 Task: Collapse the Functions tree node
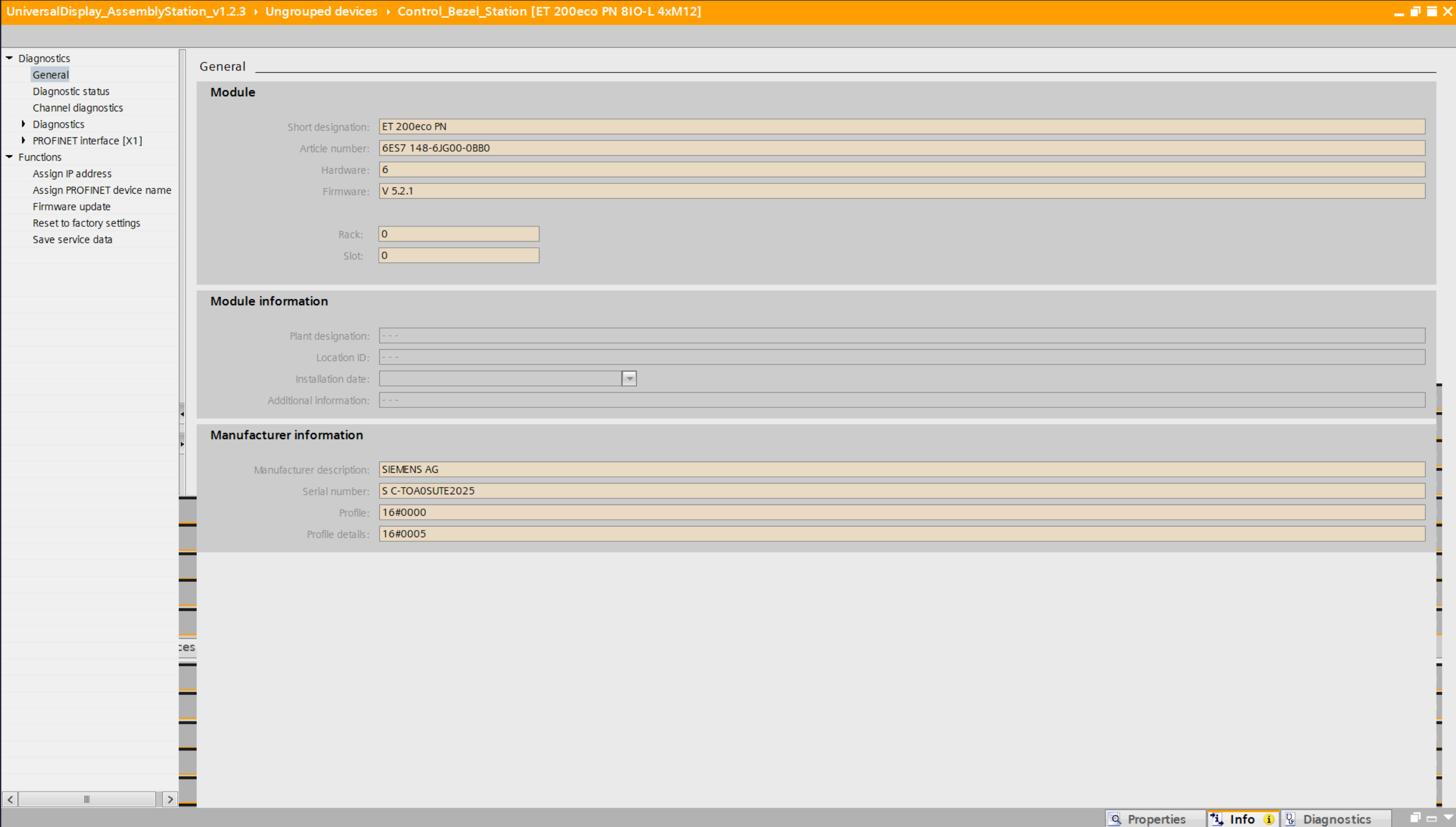click(9, 157)
